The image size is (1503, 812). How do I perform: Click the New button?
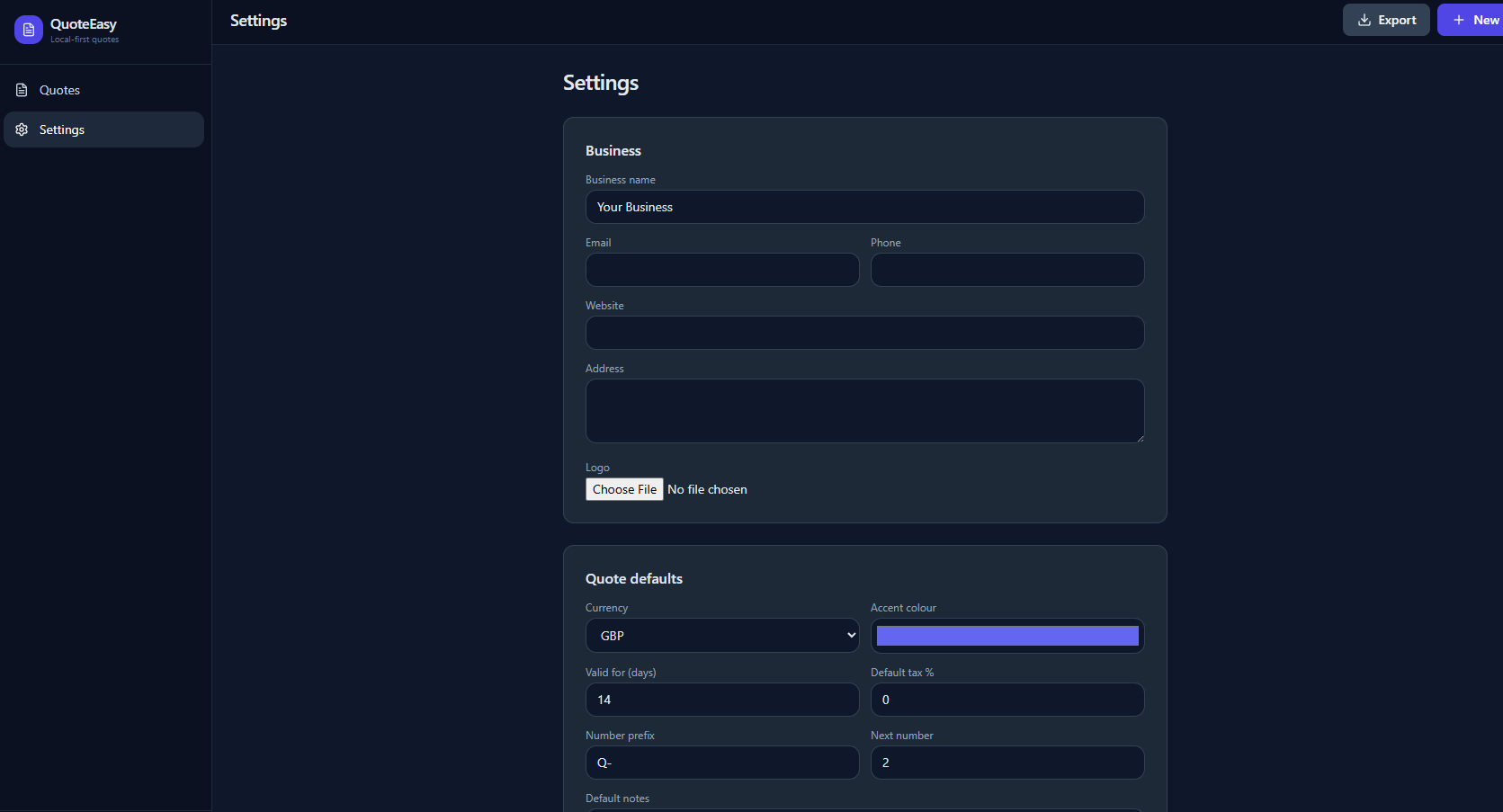pyautogui.click(x=1471, y=20)
